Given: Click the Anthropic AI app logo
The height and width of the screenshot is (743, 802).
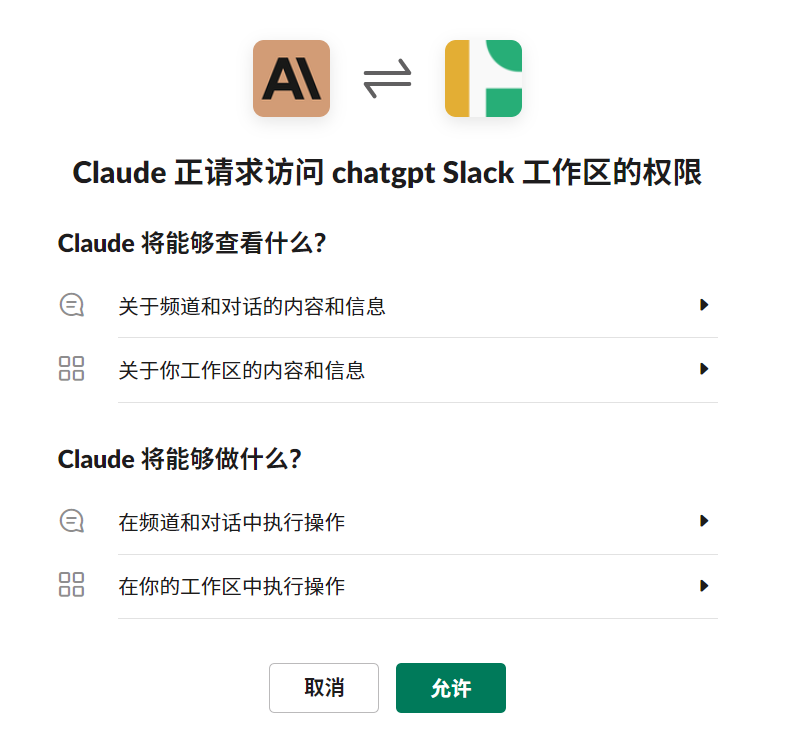Looking at the screenshot, I should (x=291, y=78).
